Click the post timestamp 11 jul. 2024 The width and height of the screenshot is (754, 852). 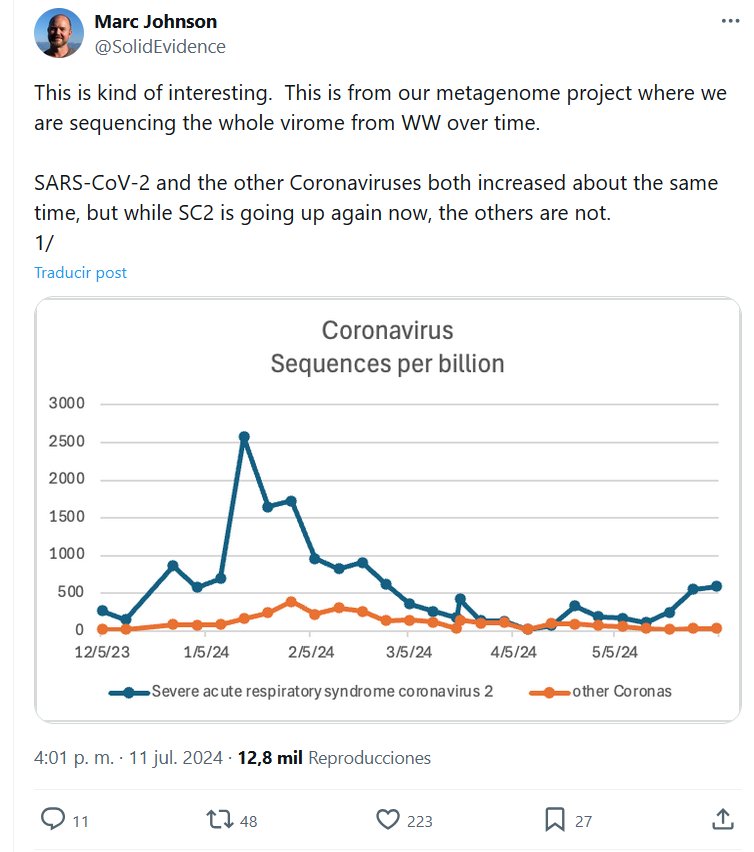(182, 758)
